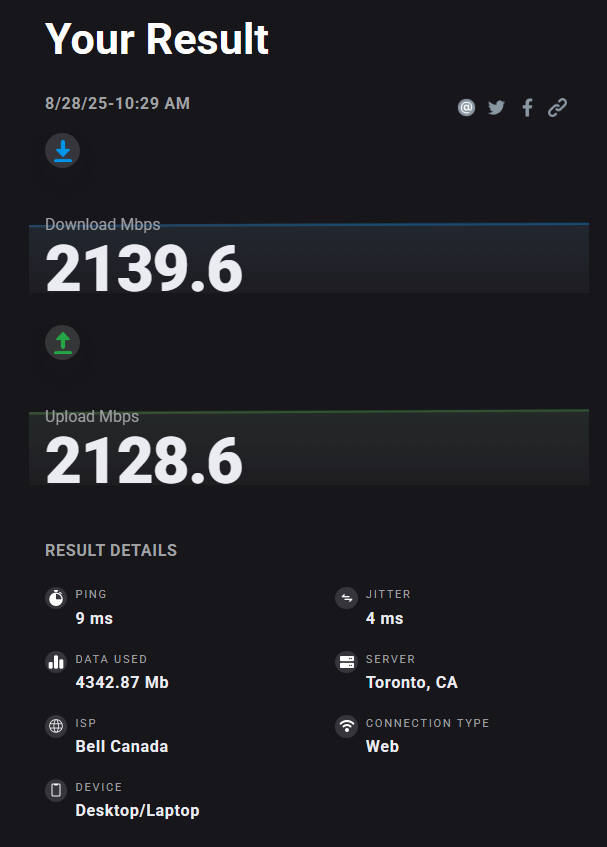607x847 pixels.
Task: Share result on Facebook
Action: pyautogui.click(x=527, y=108)
